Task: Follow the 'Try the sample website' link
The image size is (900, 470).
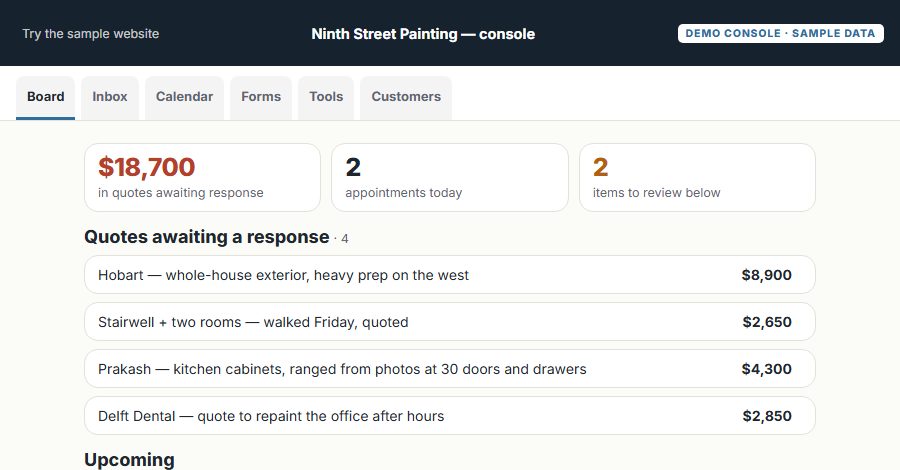Action: (x=91, y=34)
